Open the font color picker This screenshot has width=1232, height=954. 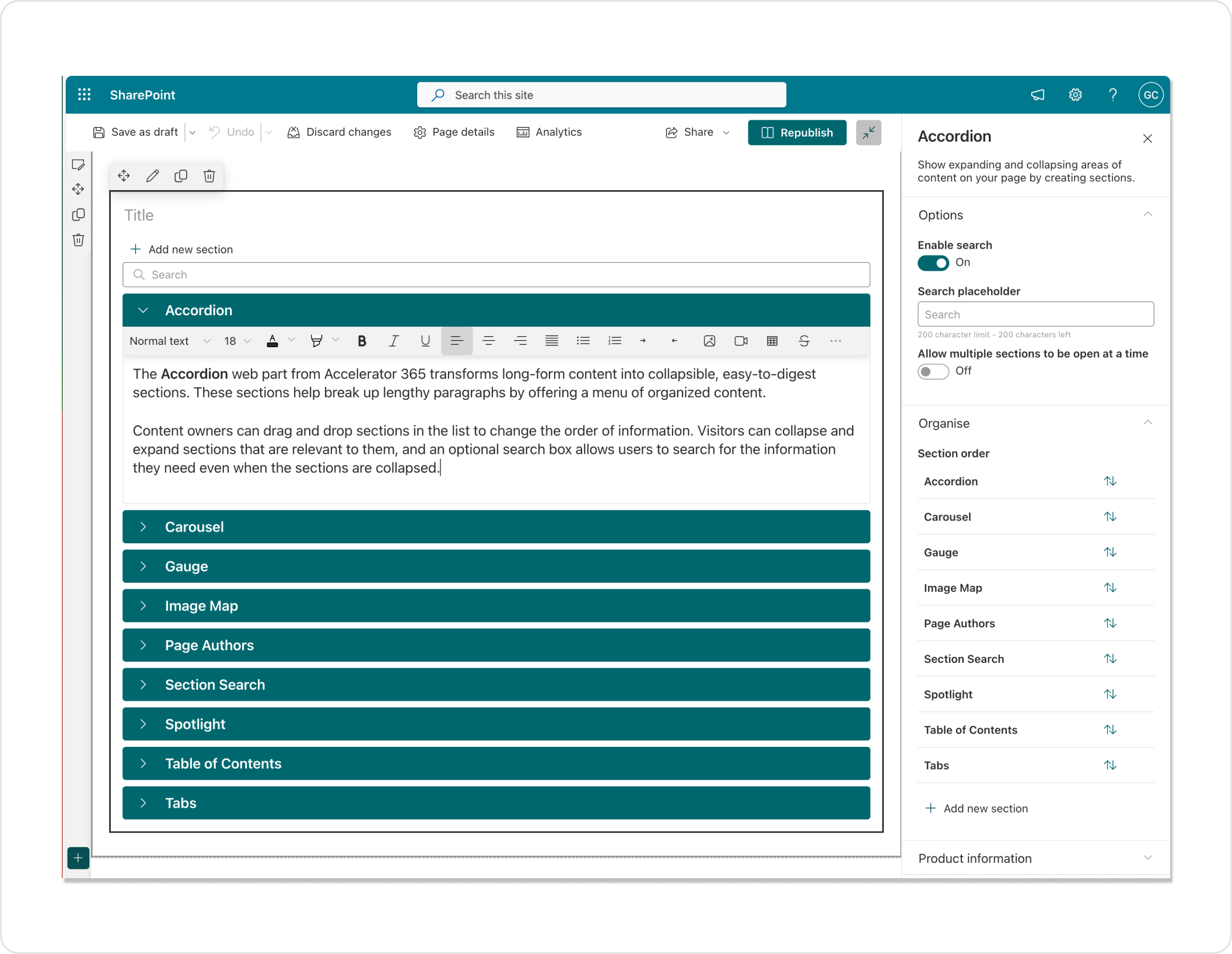click(x=272, y=341)
